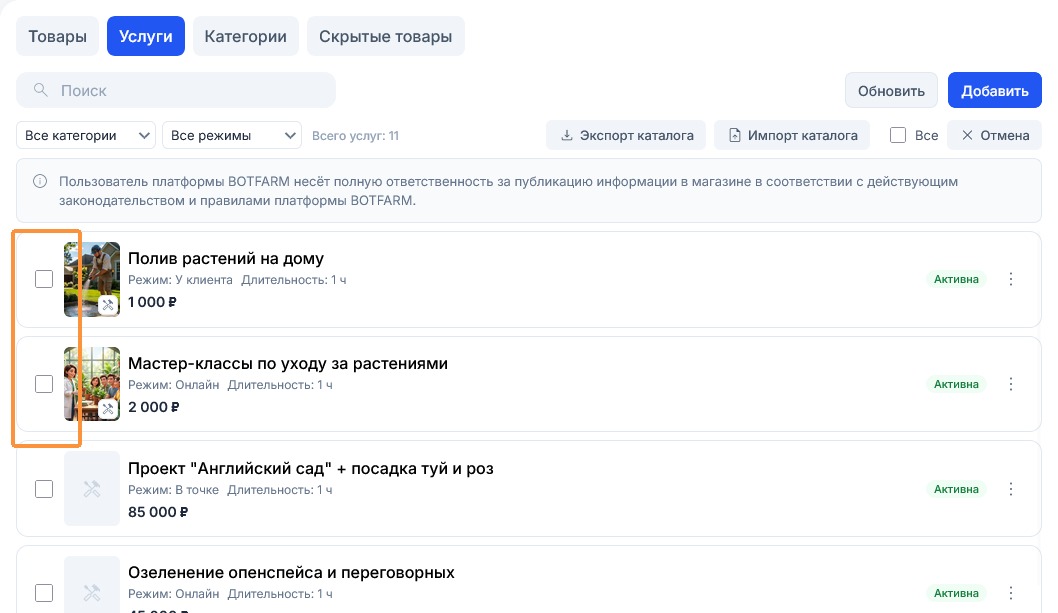Open the Категории tab
This screenshot has width=1058, height=613.
click(246, 36)
